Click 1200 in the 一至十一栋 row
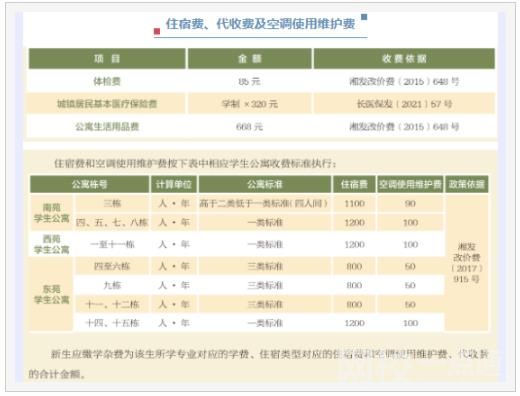The image size is (520, 396). coord(354,244)
